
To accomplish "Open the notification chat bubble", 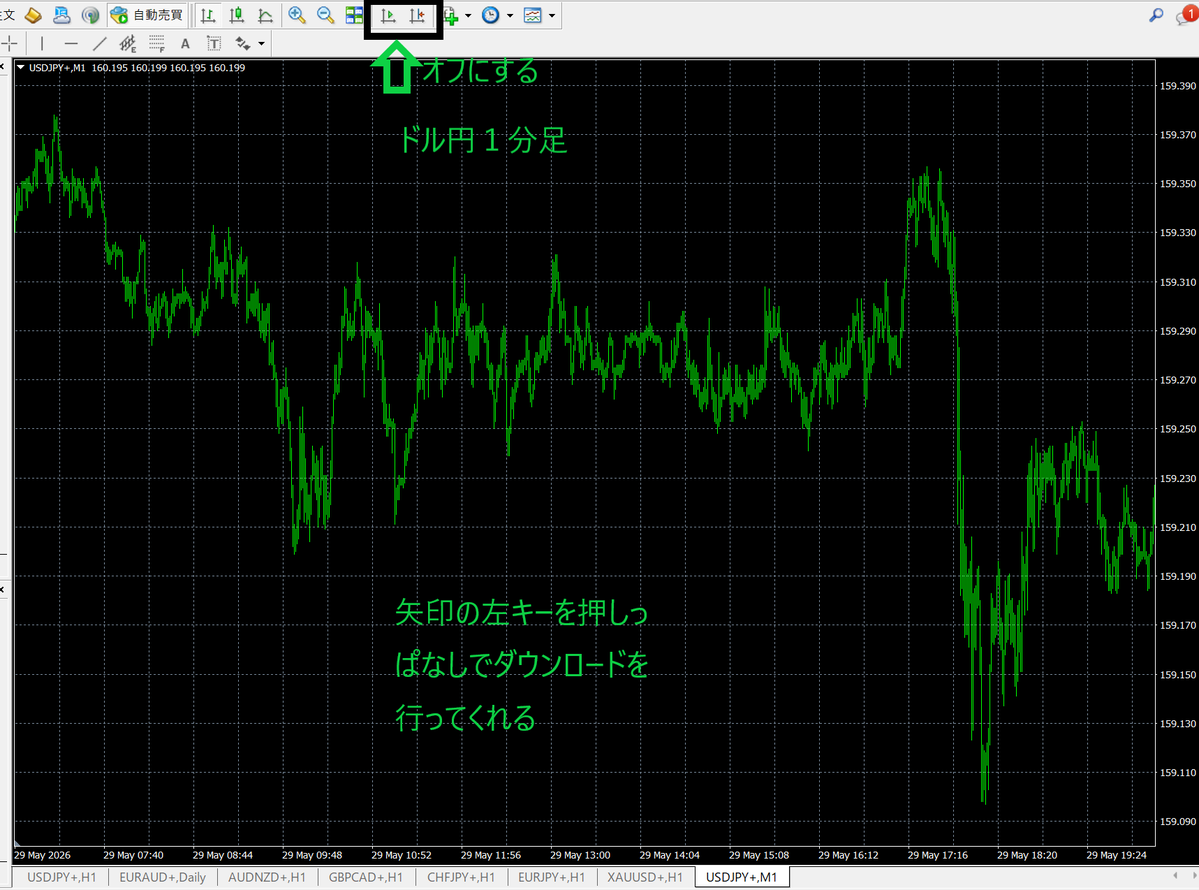I will point(1187,15).
